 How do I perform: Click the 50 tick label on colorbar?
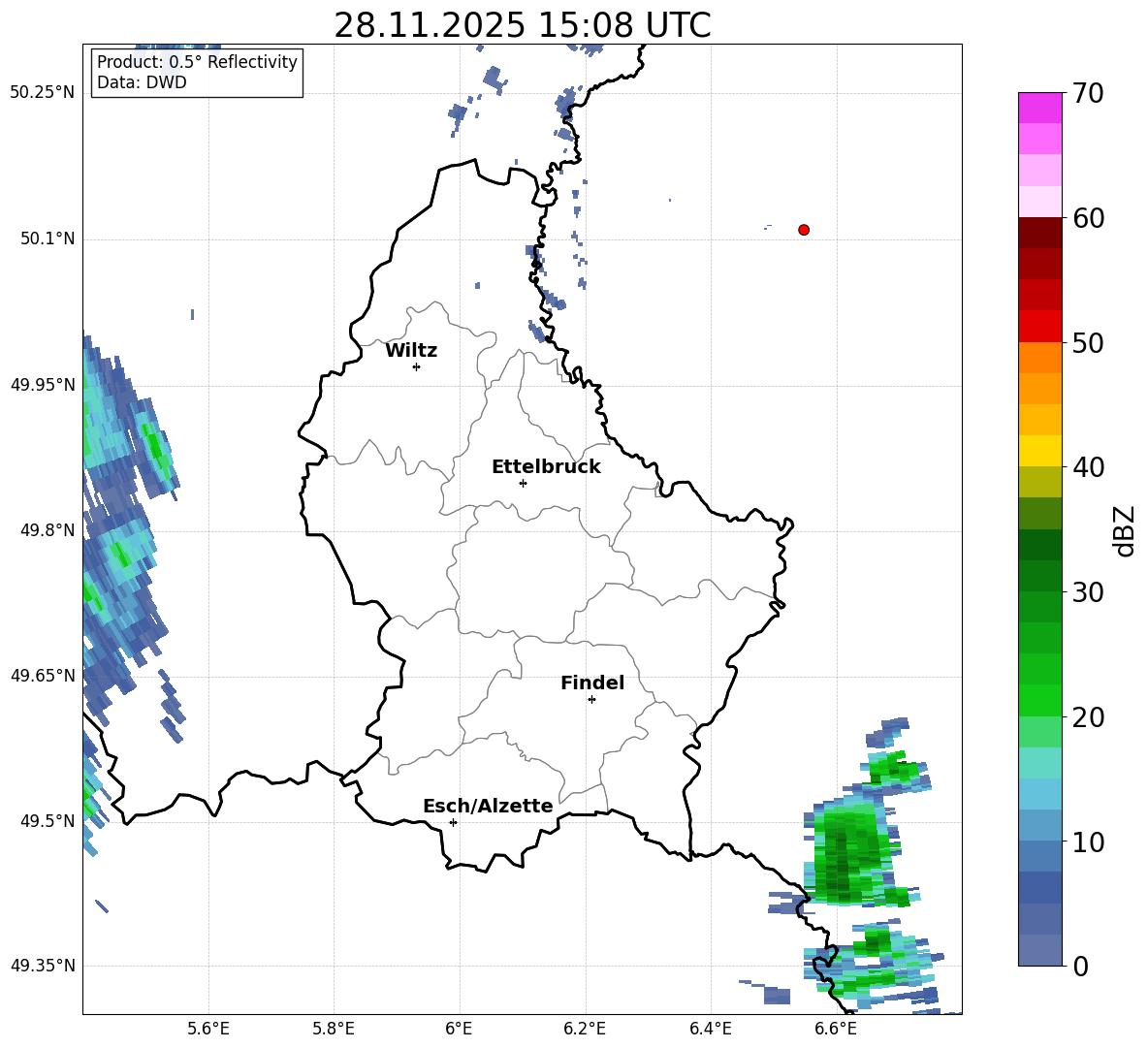coord(1088,343)
